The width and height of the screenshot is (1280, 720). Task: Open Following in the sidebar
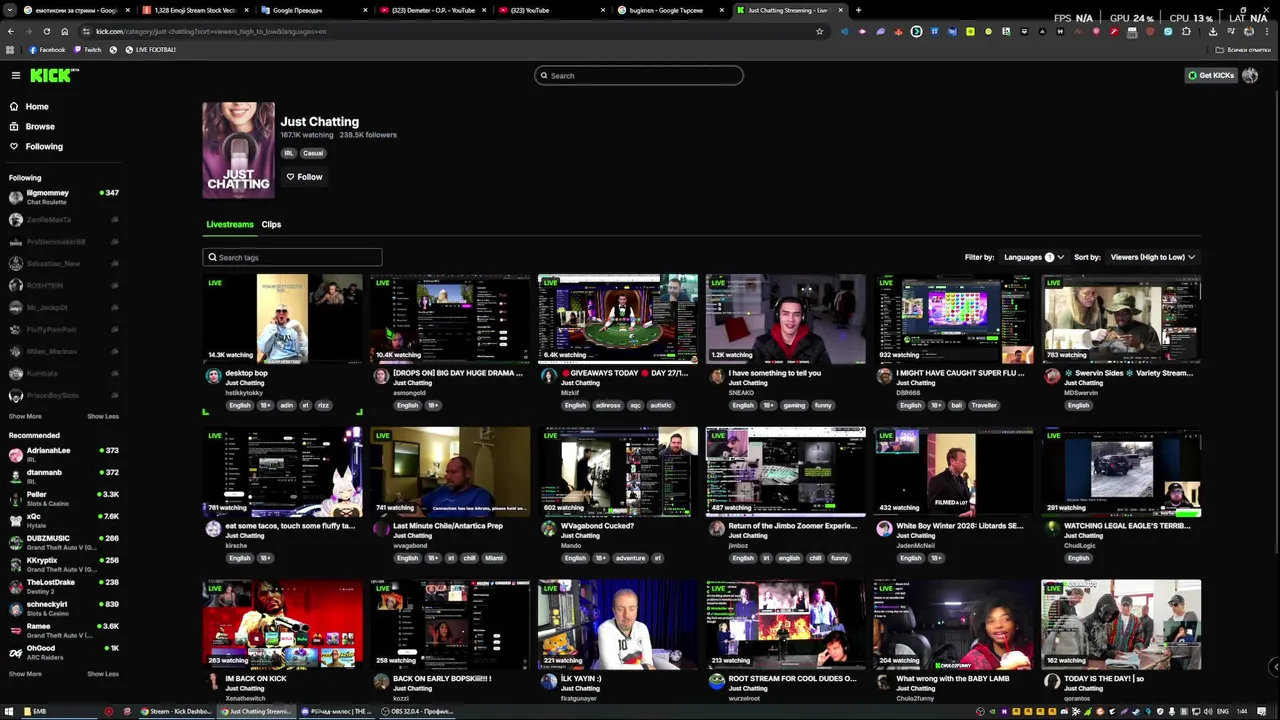(x=44, y=146)
